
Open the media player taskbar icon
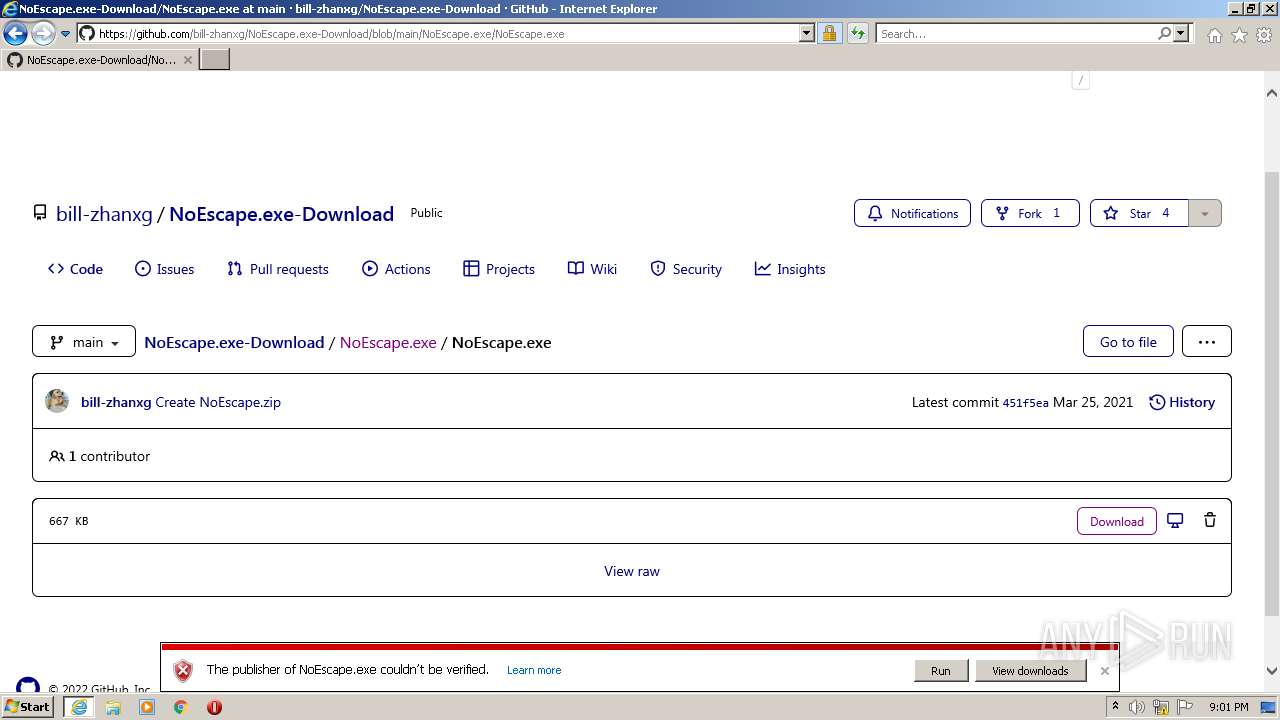pos(147,707)
